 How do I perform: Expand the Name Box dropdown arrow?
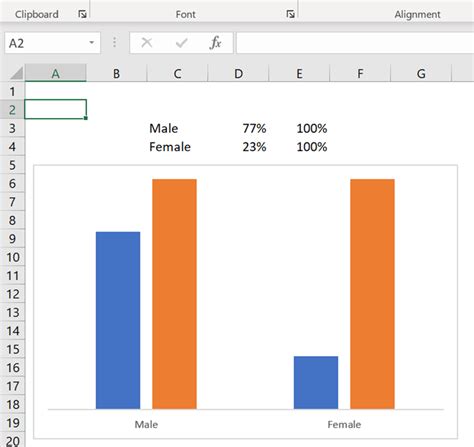tap(91, 43)
